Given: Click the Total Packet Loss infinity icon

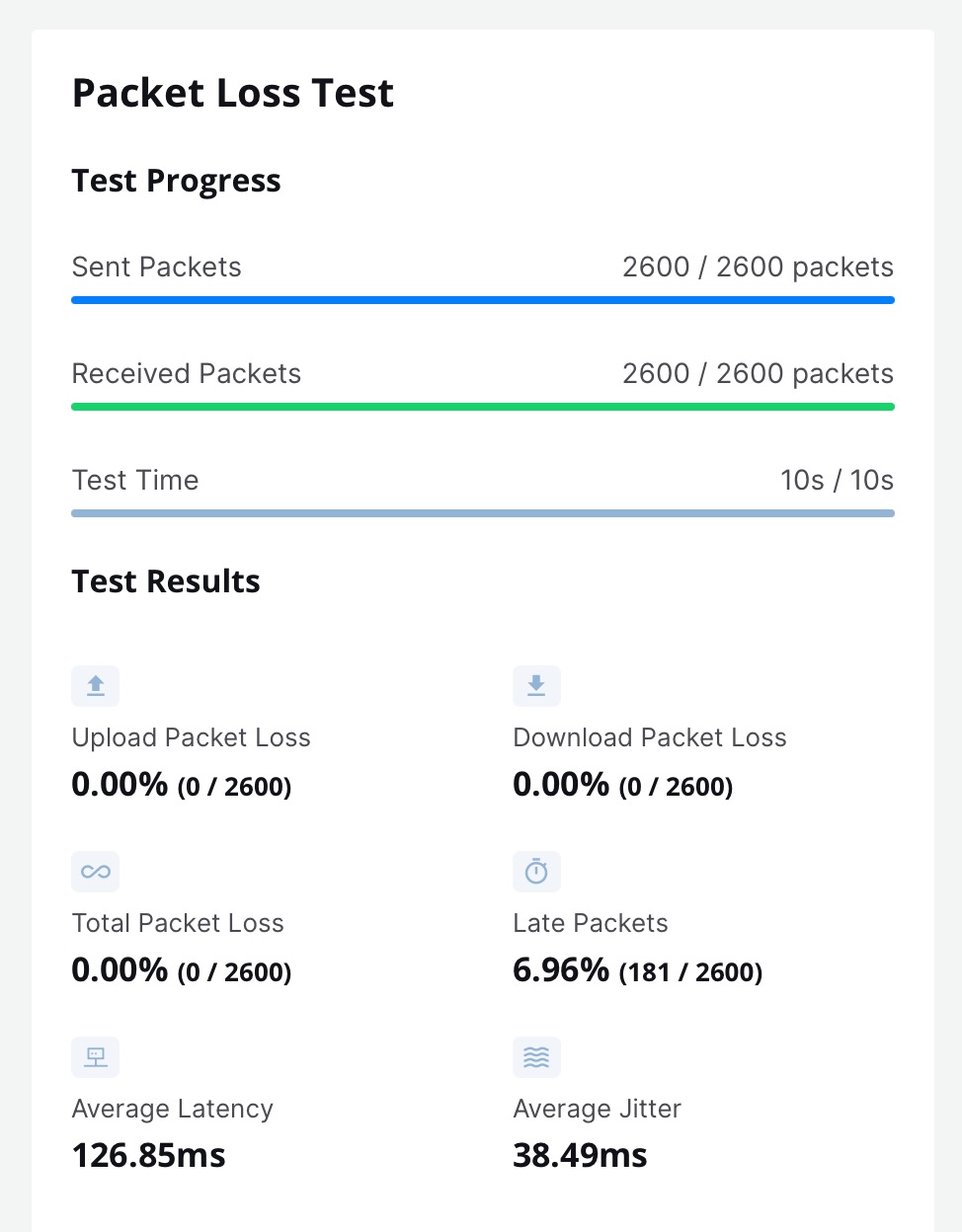Looking at the screenshot, I should coord(96,872).
